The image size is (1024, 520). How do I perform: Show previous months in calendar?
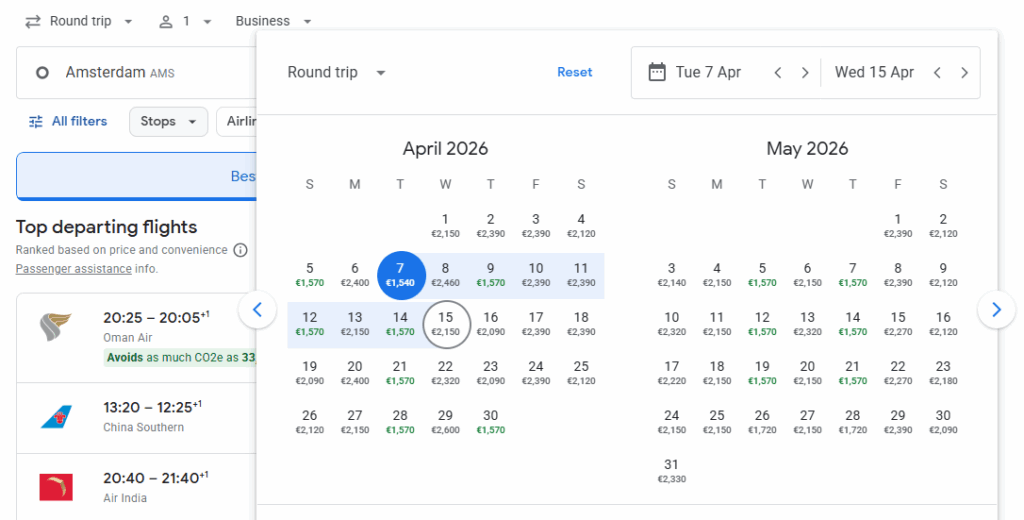(257, 310)
